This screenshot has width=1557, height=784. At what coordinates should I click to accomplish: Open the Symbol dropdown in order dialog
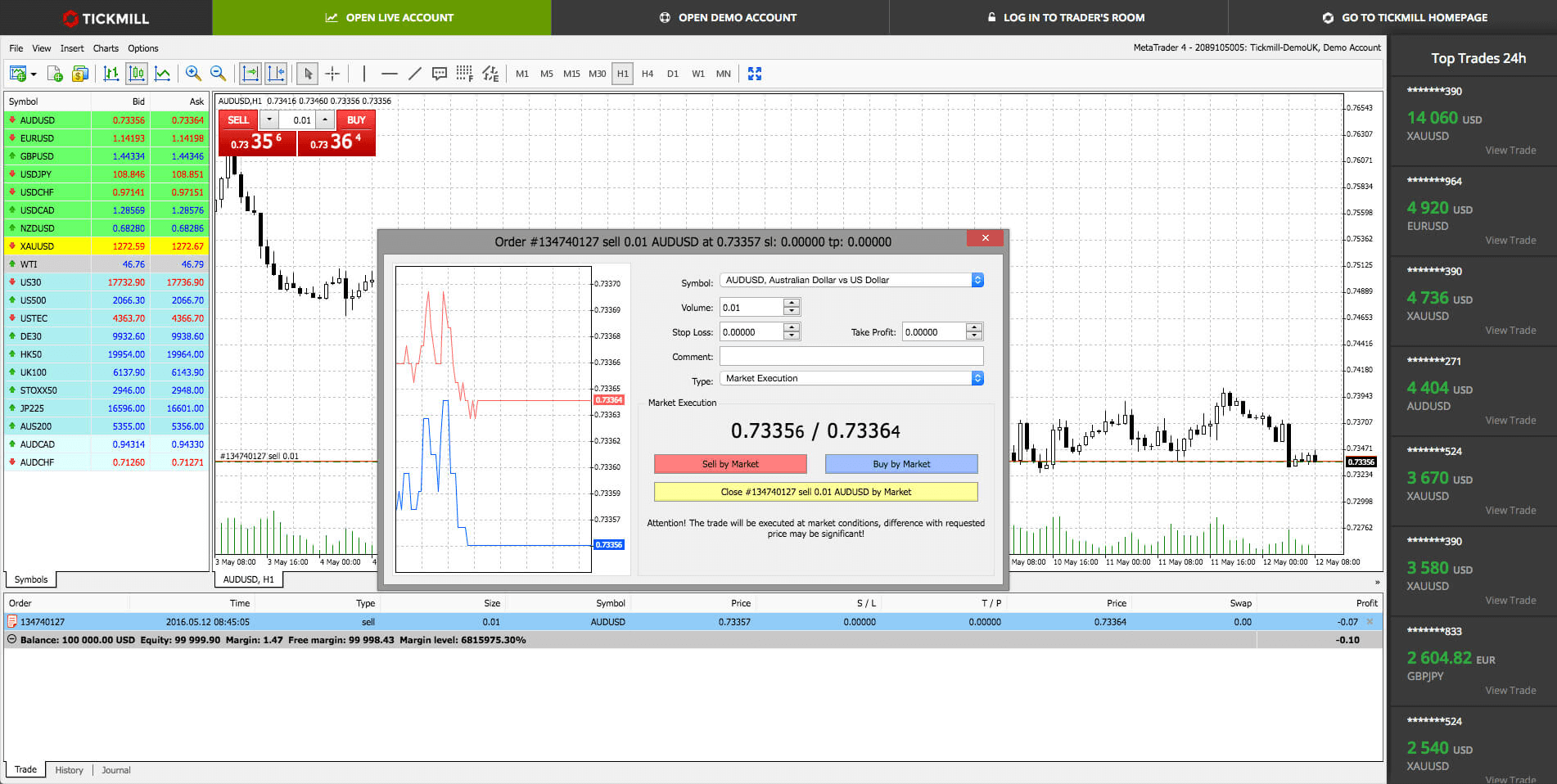977,280
